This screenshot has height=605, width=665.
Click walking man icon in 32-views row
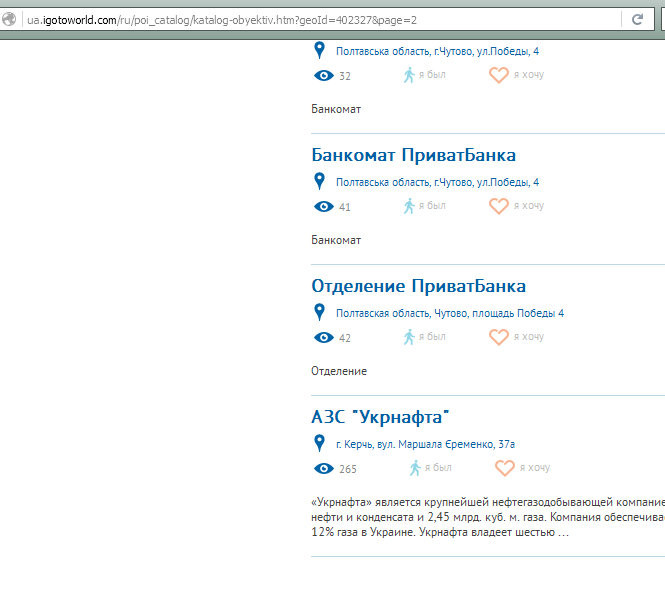[x=409, y=75]
